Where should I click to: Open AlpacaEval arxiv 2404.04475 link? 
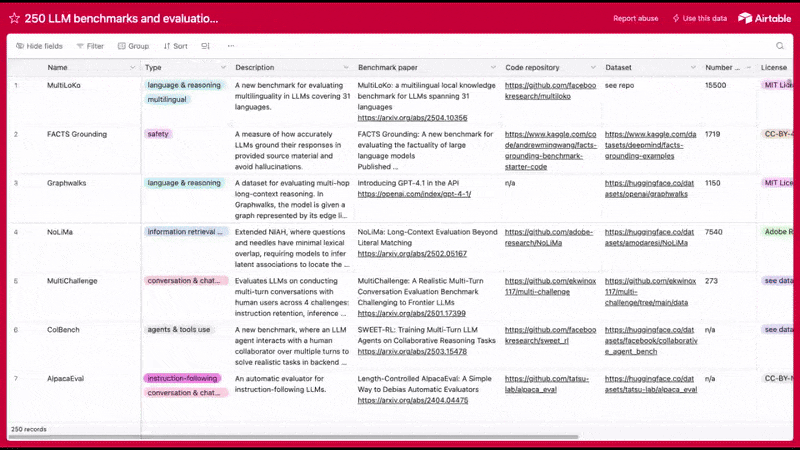(x=413, y=401)
